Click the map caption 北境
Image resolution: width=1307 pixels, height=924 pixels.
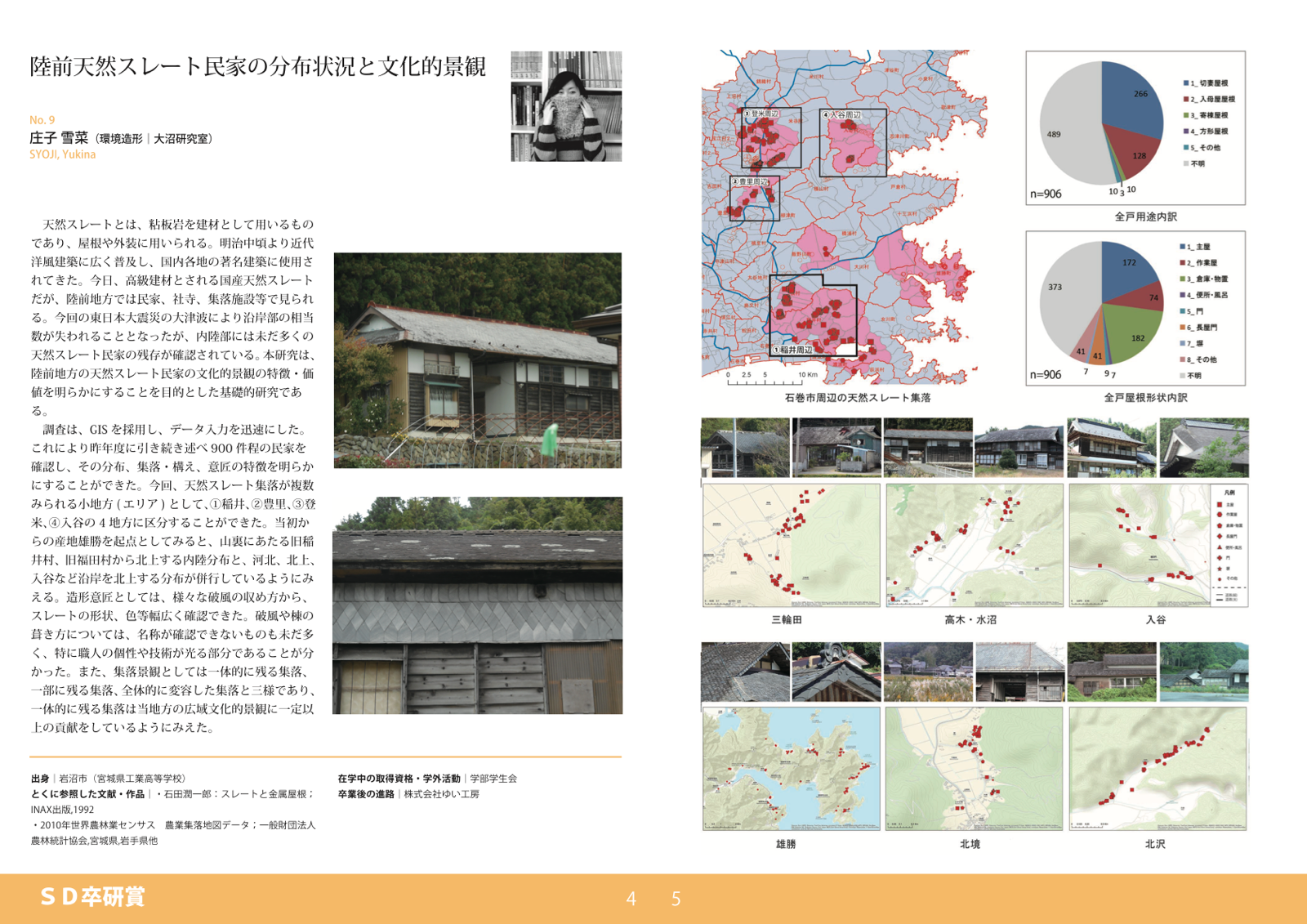click(970, 844)
